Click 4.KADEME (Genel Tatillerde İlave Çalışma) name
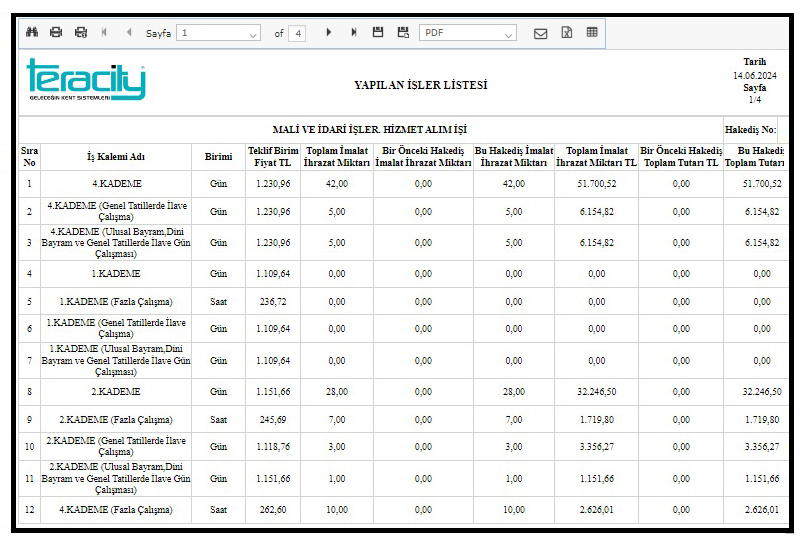The height and width of the screenshot is (544, 805). click(117, 211)
